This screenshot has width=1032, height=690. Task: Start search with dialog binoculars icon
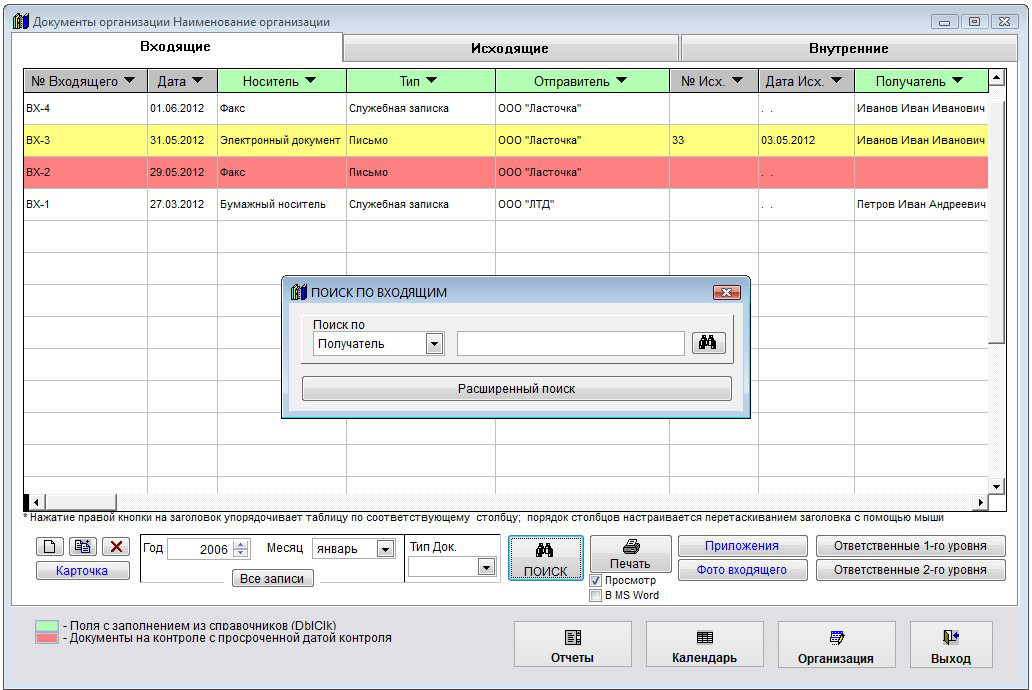click(708, 343)
